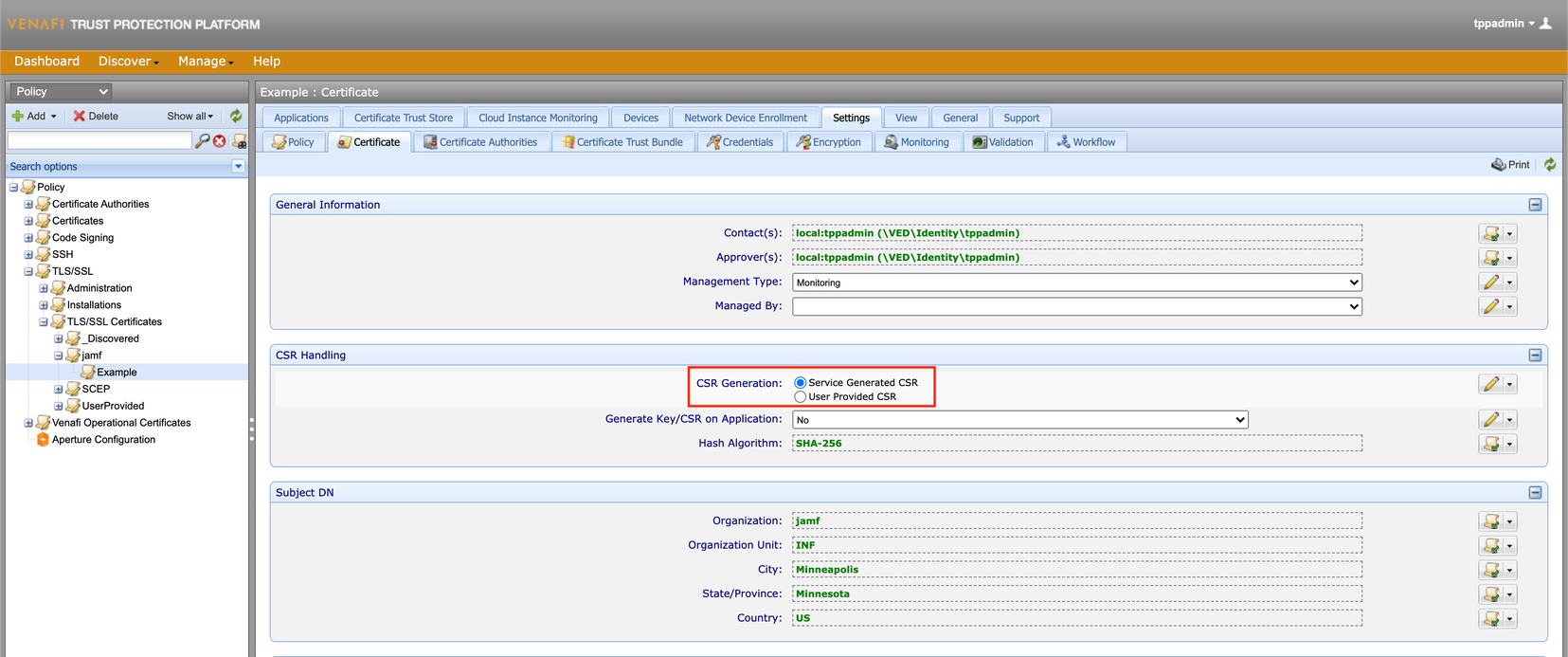
Task: Open the Show all dropdown
Action: 190,116
